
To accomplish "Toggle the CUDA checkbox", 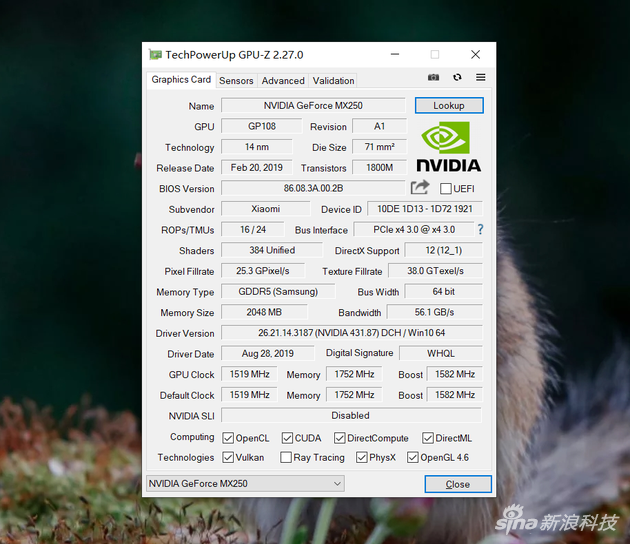I will click(x=287, y=438).
